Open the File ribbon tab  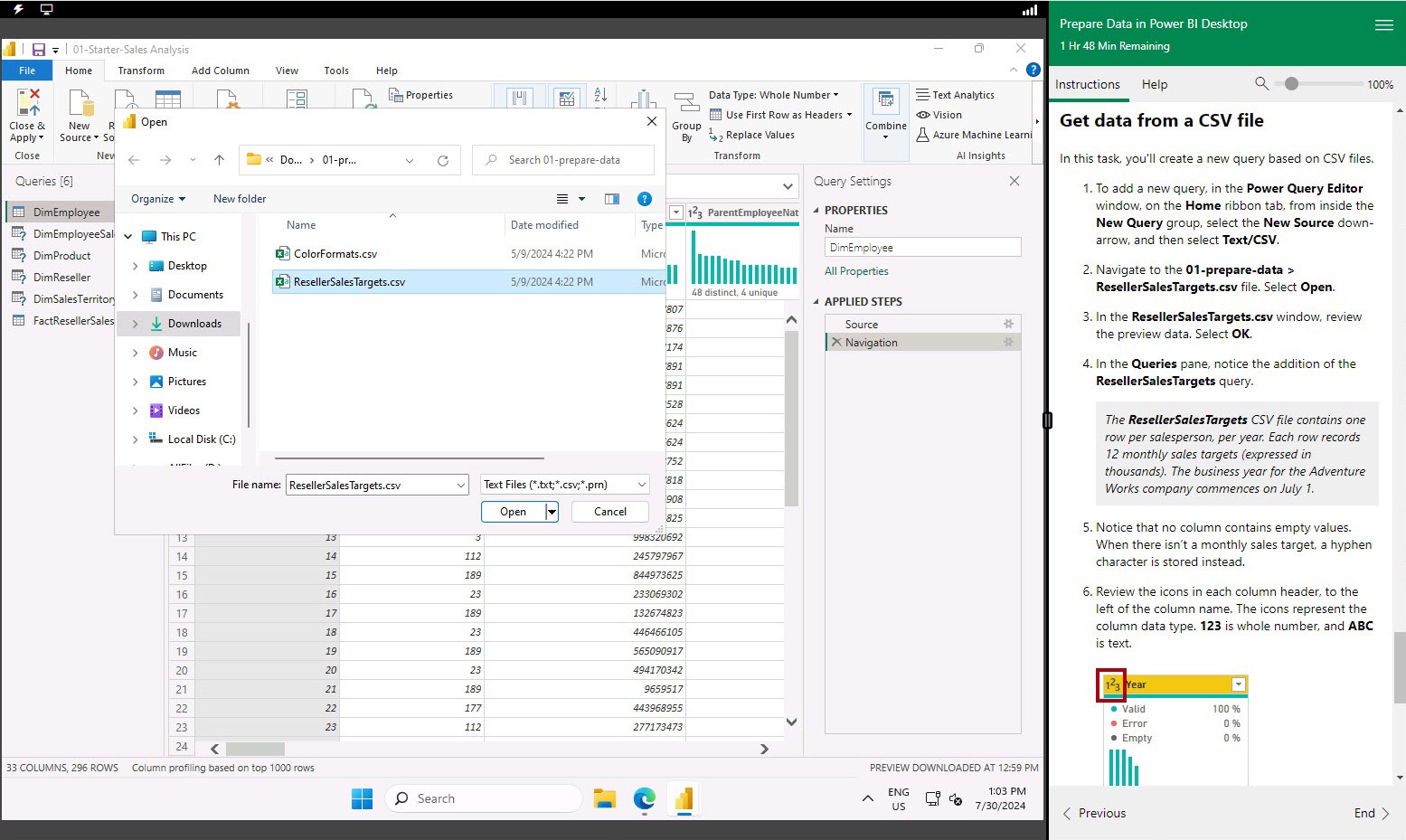(x=27, y=71)
